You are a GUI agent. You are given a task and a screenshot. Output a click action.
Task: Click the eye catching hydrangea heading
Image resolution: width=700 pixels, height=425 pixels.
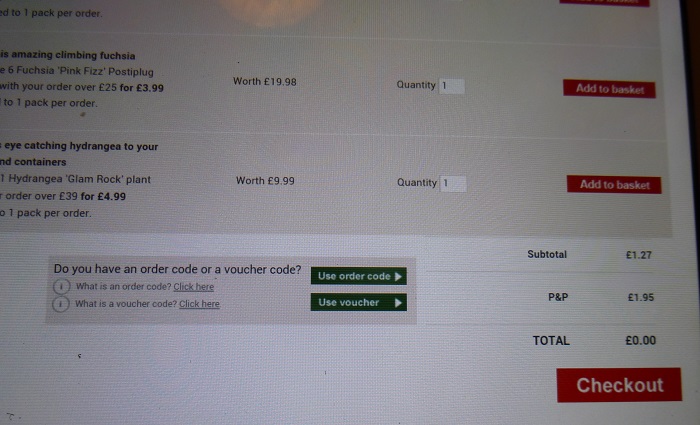click(x=79, y=154)
